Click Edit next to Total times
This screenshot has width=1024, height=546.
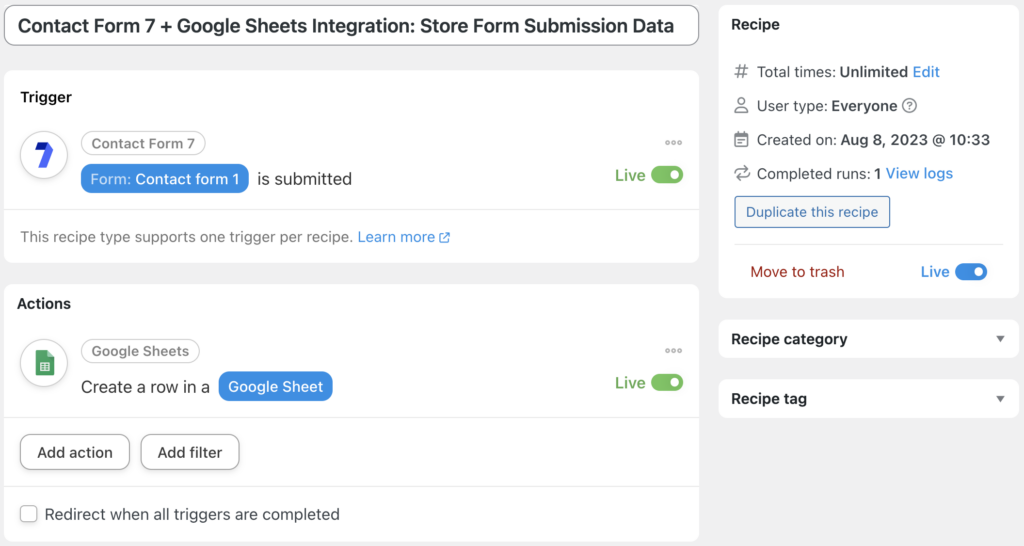[x=926, y=72]
